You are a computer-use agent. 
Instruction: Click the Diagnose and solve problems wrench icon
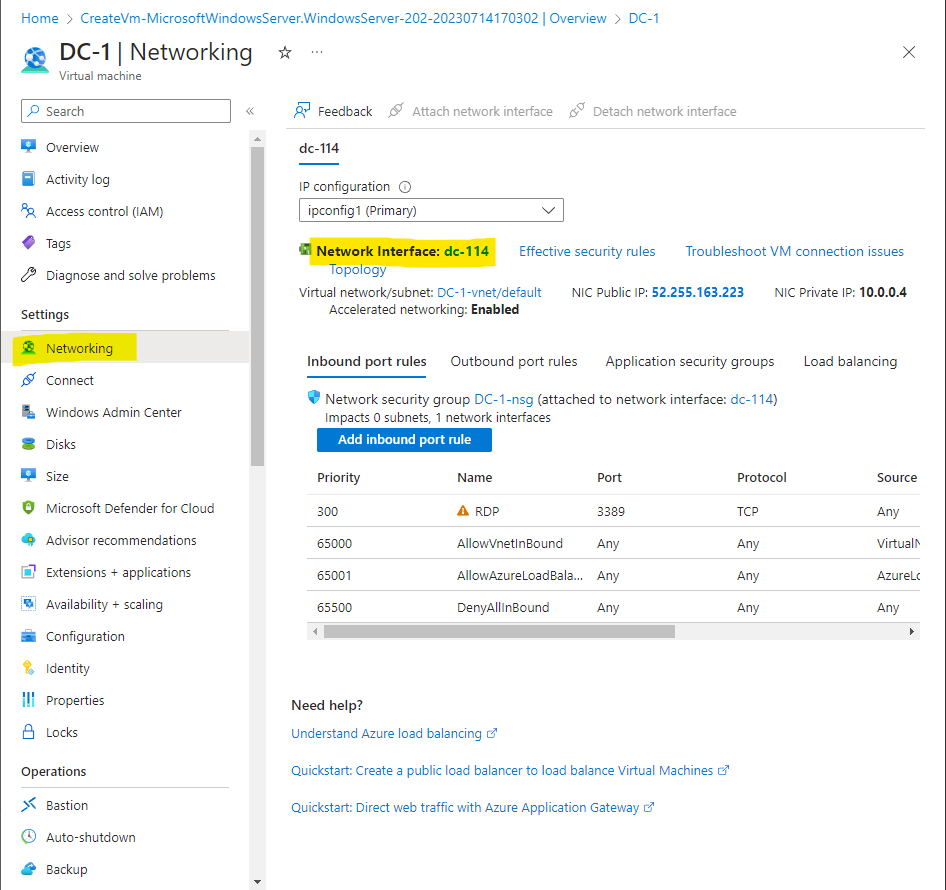(x=28, y=275)
